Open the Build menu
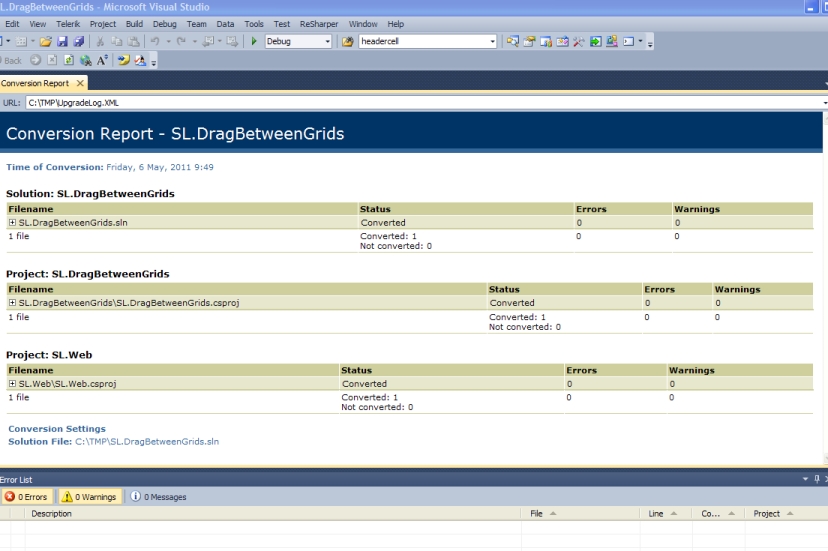 tap(134, 24)
